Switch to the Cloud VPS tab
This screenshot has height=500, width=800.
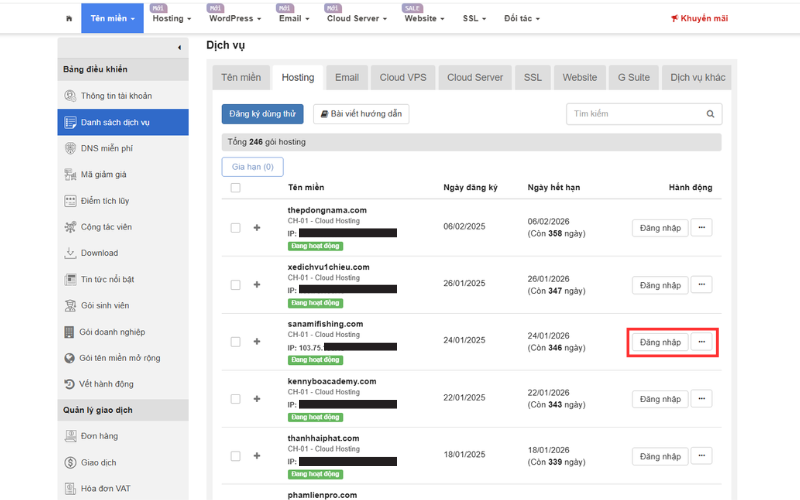[x=403, y=78]
